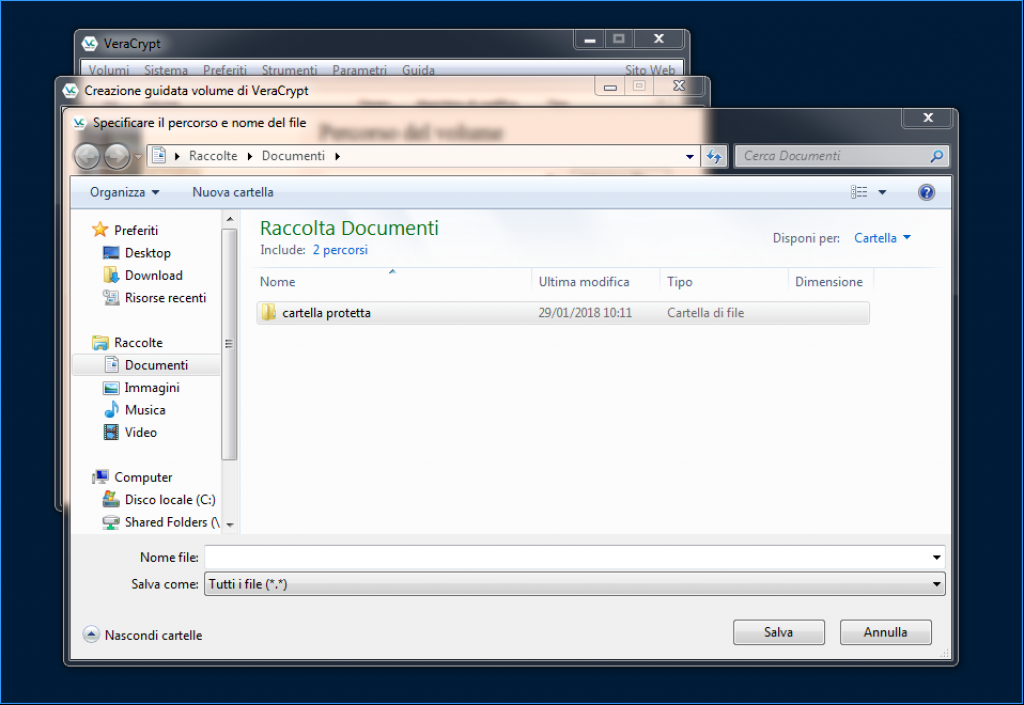Viewport: 1024px width, 705px height.
Task: Click the Back navigation arrow button
Action: pos(88,156)
